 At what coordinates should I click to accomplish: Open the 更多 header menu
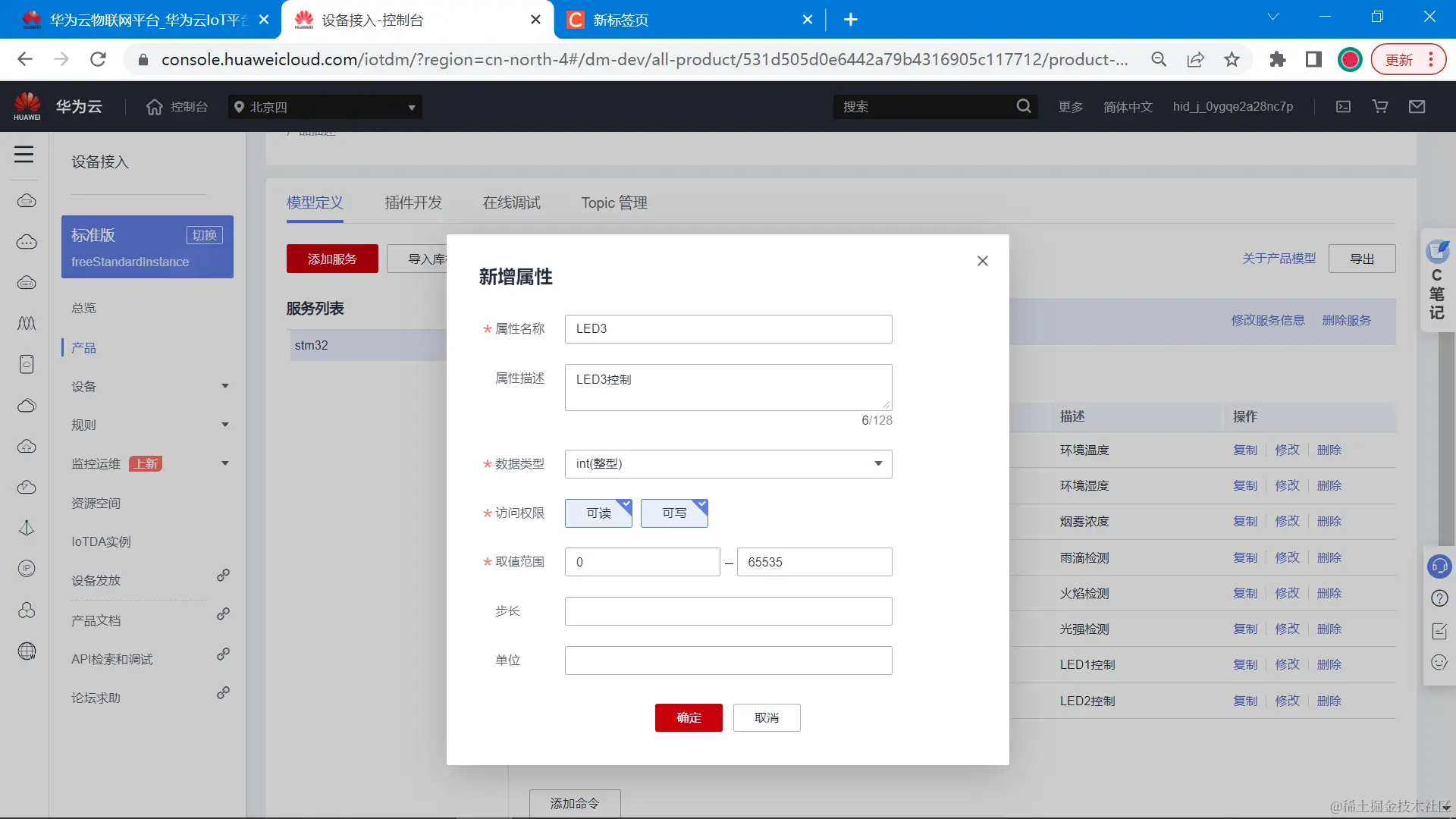(x=1071, y=107)
